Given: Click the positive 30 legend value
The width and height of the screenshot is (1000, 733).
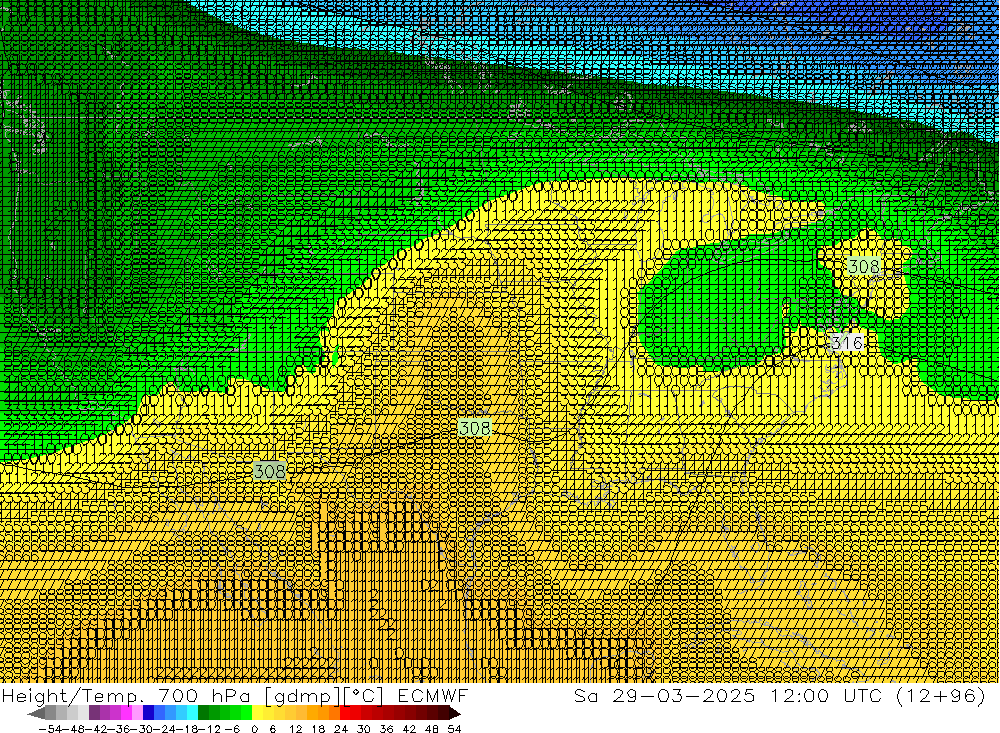Looking at the screenshot, I should [x=364, y=729].
